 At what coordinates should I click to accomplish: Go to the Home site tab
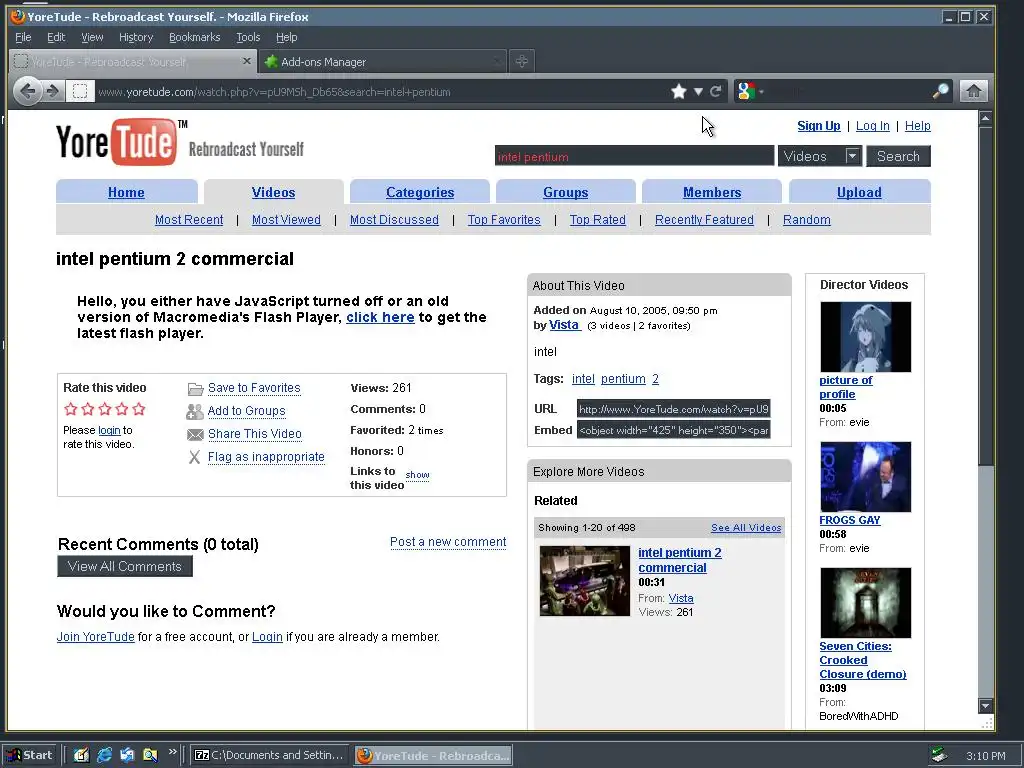point(126,192)
